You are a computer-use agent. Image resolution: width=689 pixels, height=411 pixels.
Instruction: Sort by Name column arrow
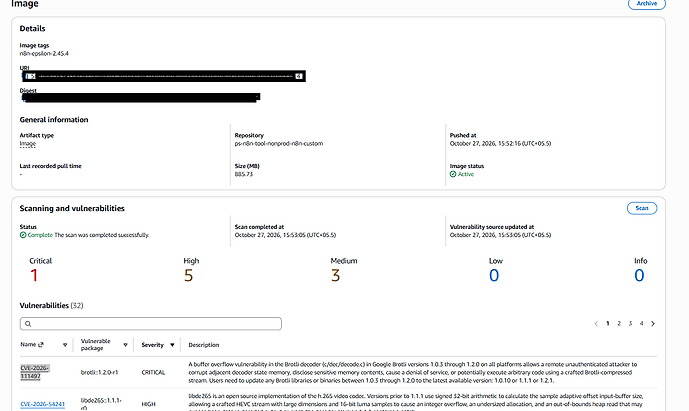pyautogui.click(x=65, y=345)
